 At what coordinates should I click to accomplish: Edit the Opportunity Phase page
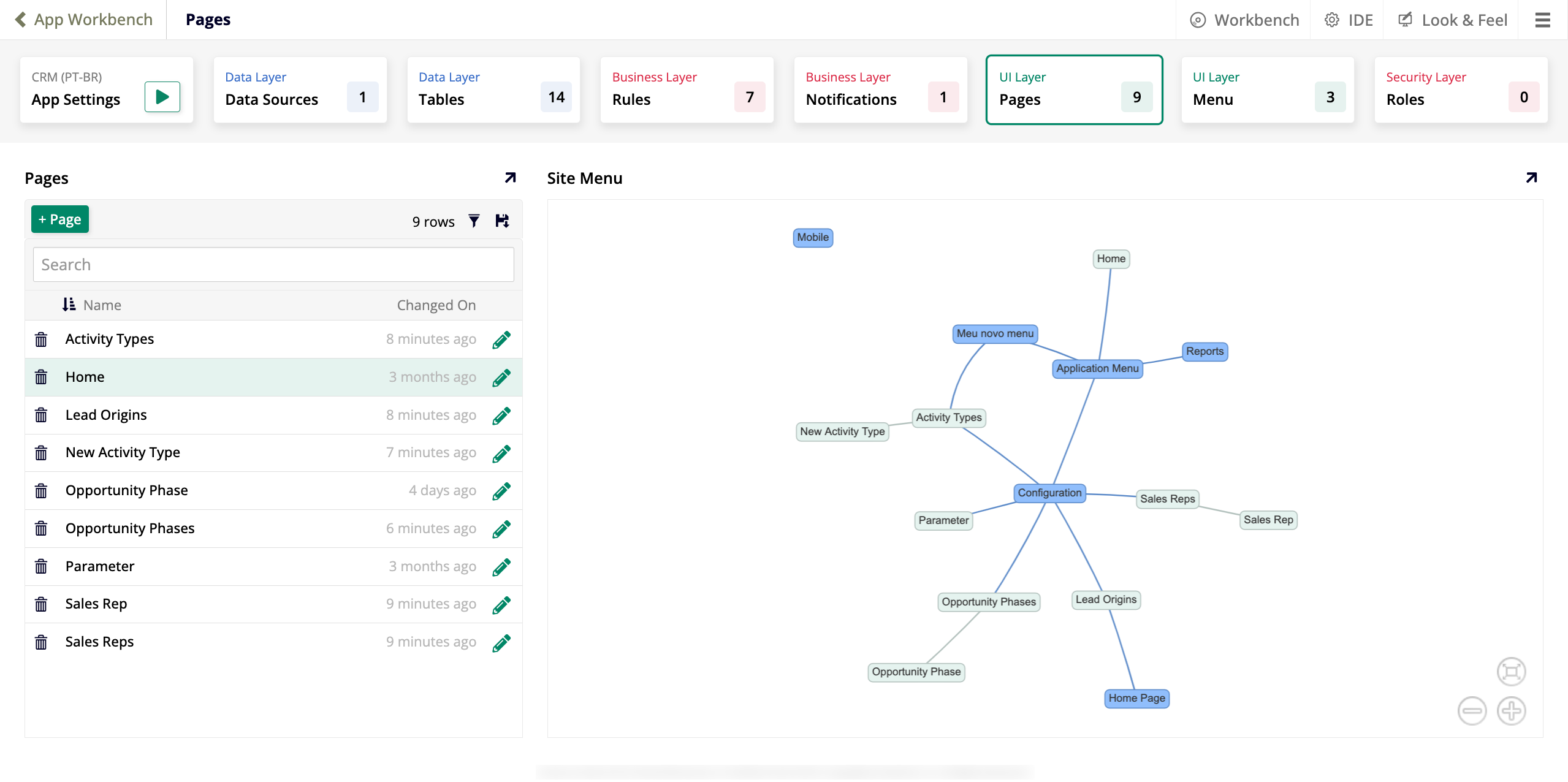[x=501, y=491]
